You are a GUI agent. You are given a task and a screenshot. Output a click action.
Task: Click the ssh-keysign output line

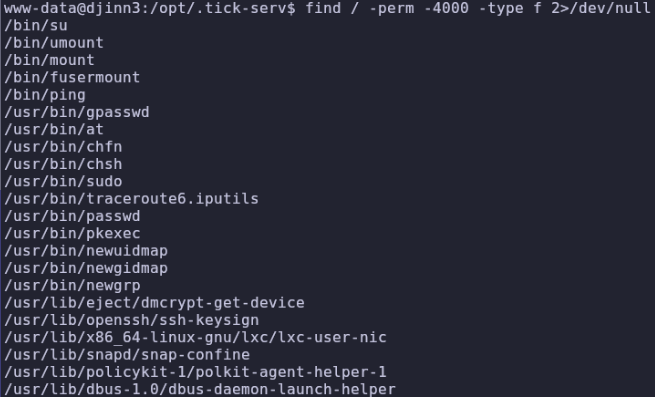[132, 321]
